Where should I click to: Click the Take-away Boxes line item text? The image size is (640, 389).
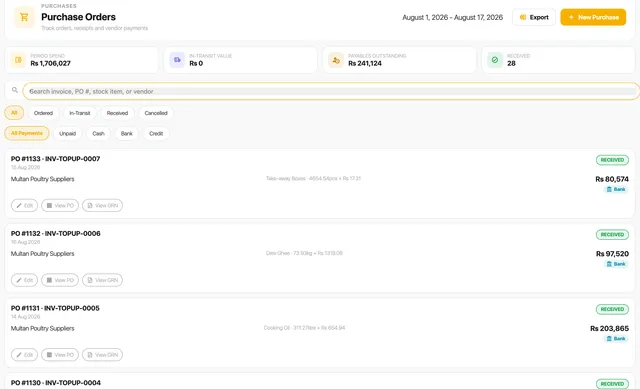click(313, 178)
